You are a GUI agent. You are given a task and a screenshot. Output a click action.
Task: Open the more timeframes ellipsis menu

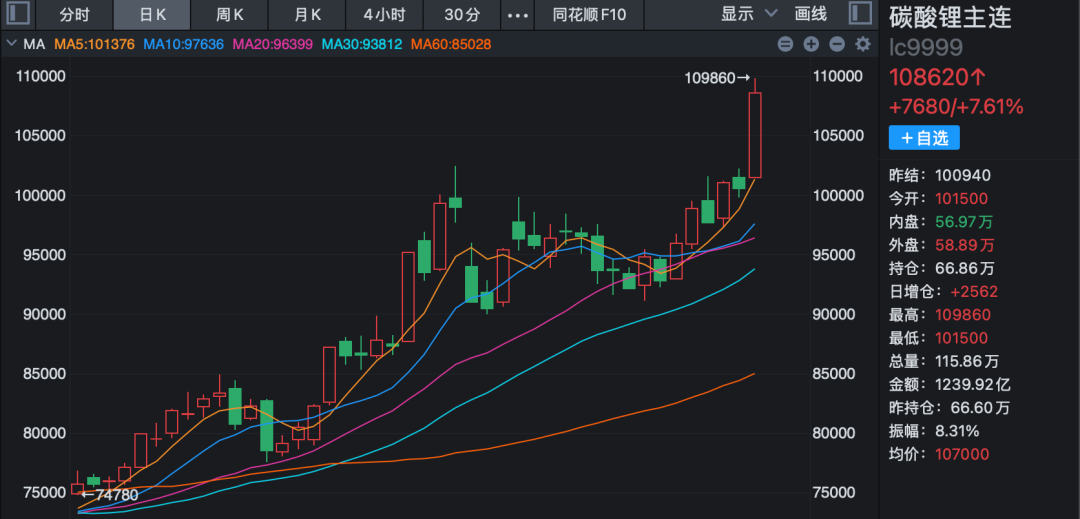[516, 15]
